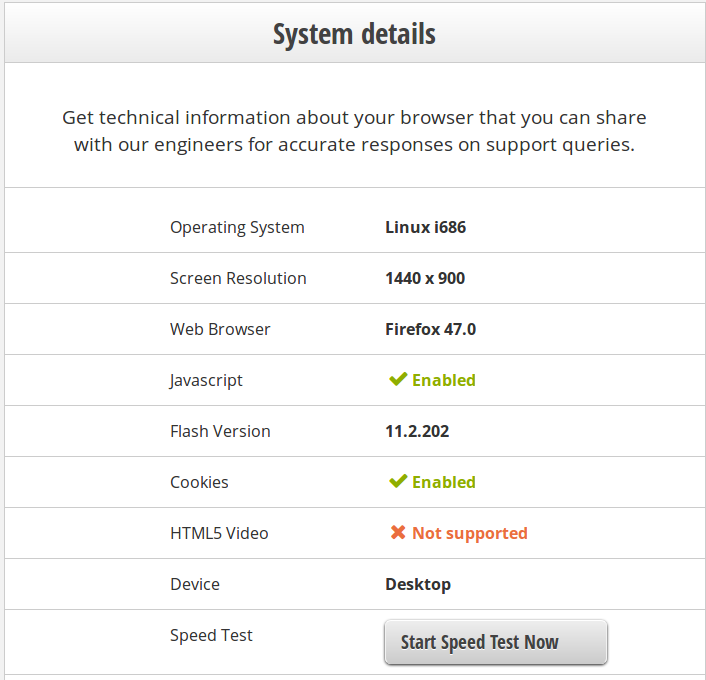Select the Desktop device value
Image resolution: width=706 pixels, height=680 pixels.
click(418, 585)
